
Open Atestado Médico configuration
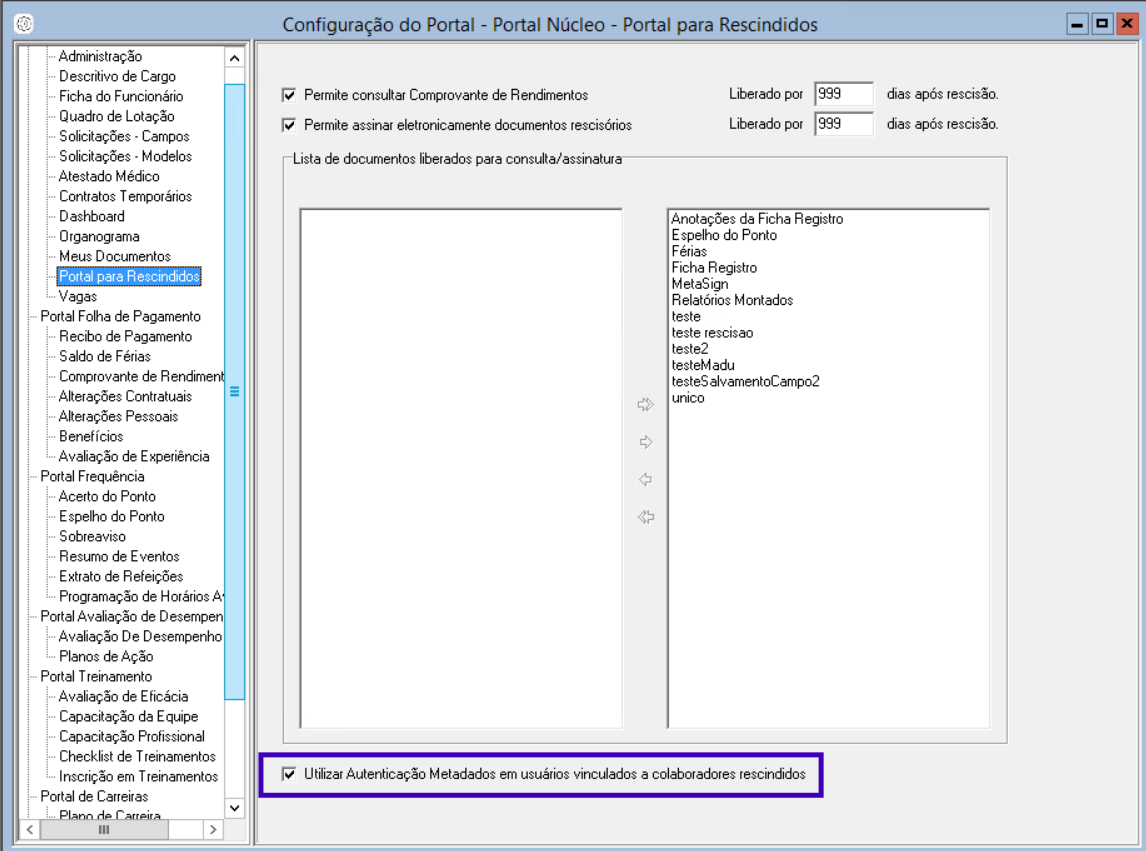109,176
